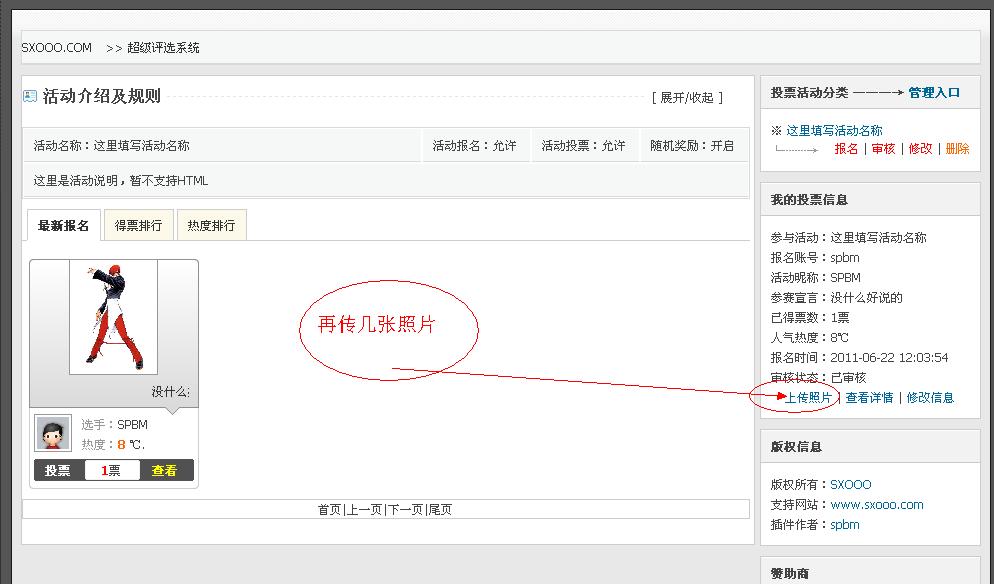Switch to the 得票排行 vote ranking tab
994x584 pixels.
pos(139,224)
